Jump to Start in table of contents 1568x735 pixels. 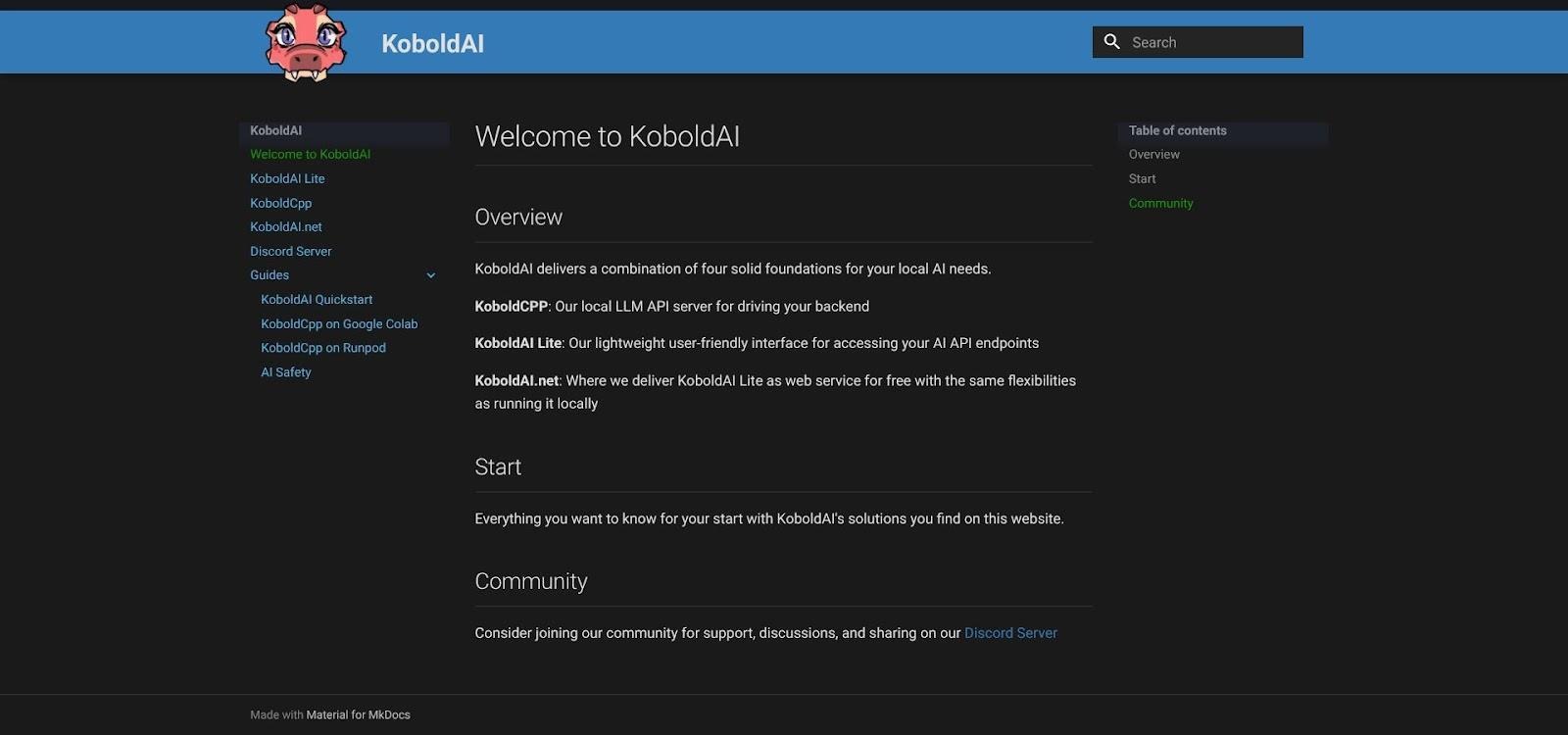(x=1142, y=178)
